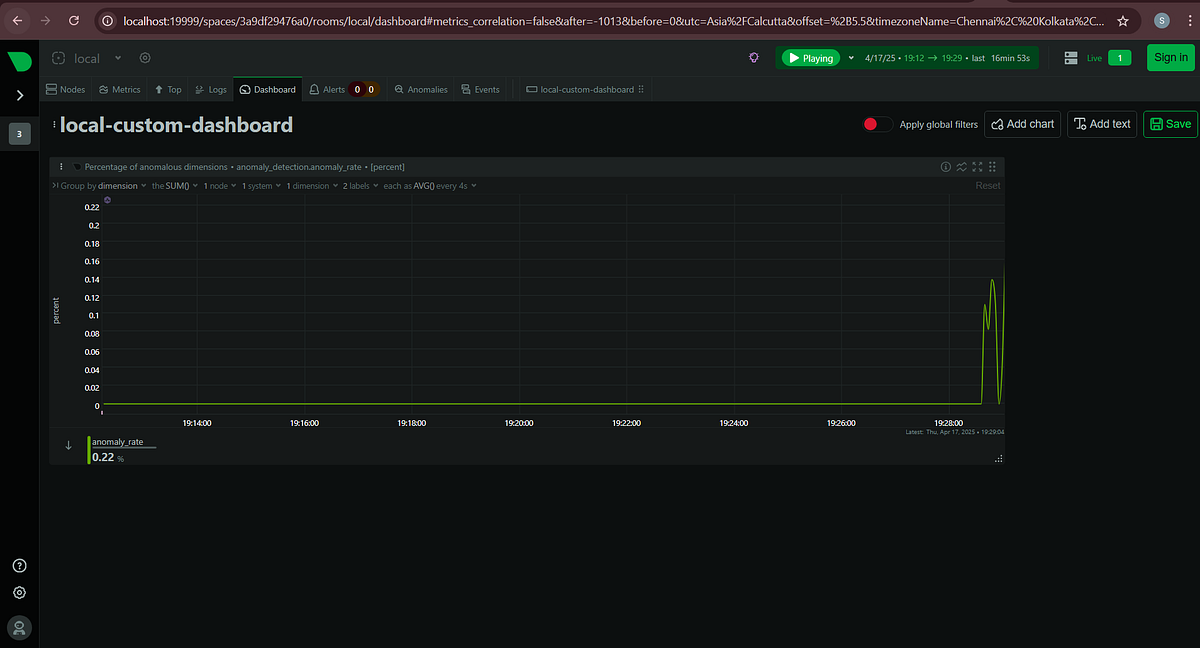Screen dimensions: 1200x648
Task: Click the integrations lightbulb icon near Playing
Action: (754, 58)
